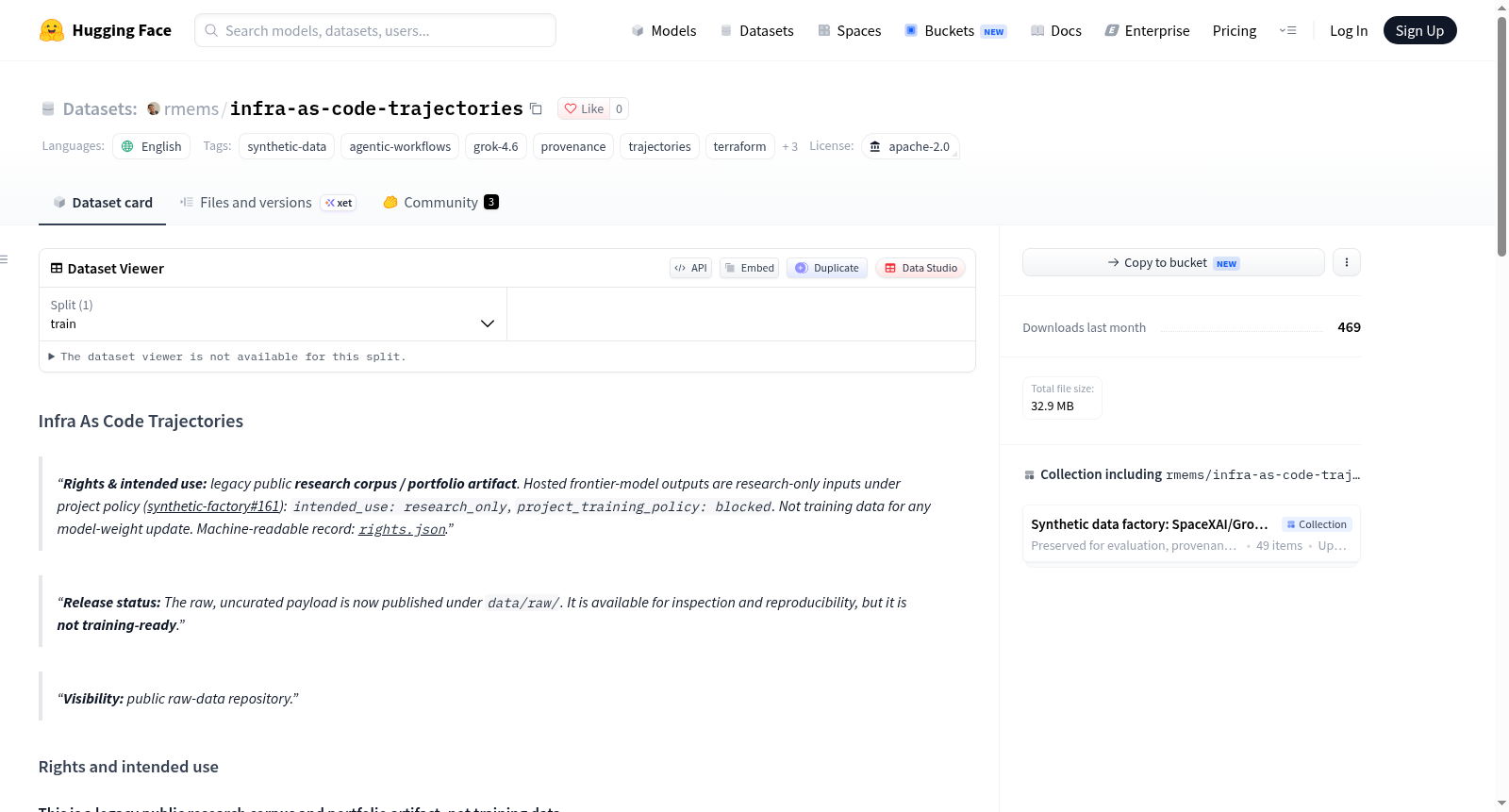Open the Synthetic data factory collection card
Image resolution: width=1509 pixels, height=812 pixels.
click(1191, 534)
